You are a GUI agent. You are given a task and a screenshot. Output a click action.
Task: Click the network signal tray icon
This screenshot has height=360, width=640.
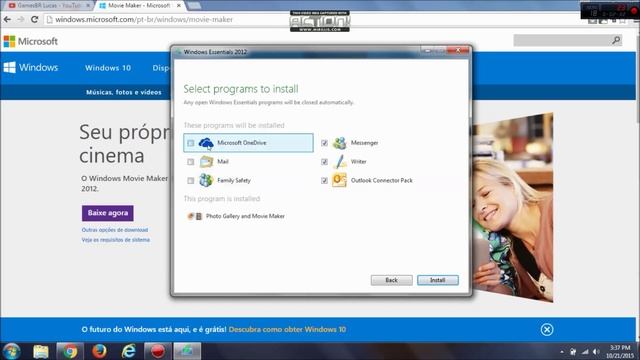click(x=585, y=352)
